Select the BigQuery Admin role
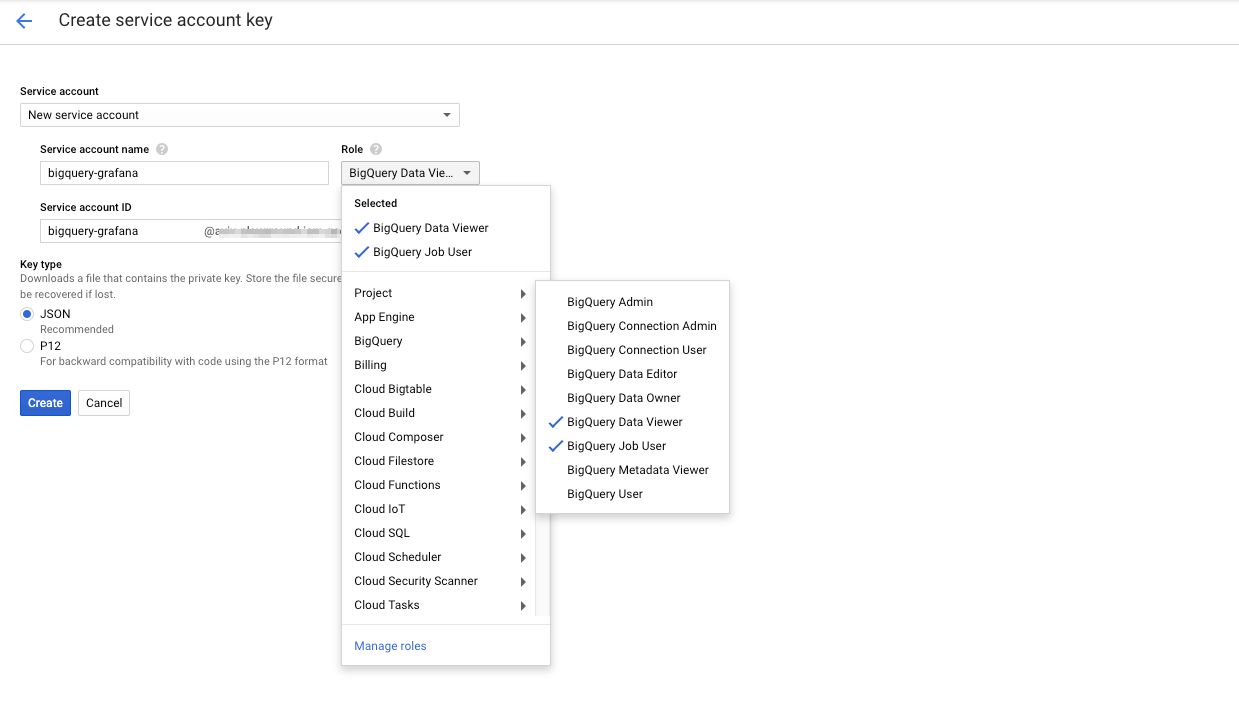This screenshot has width=1239, height=703. (632, 302)
